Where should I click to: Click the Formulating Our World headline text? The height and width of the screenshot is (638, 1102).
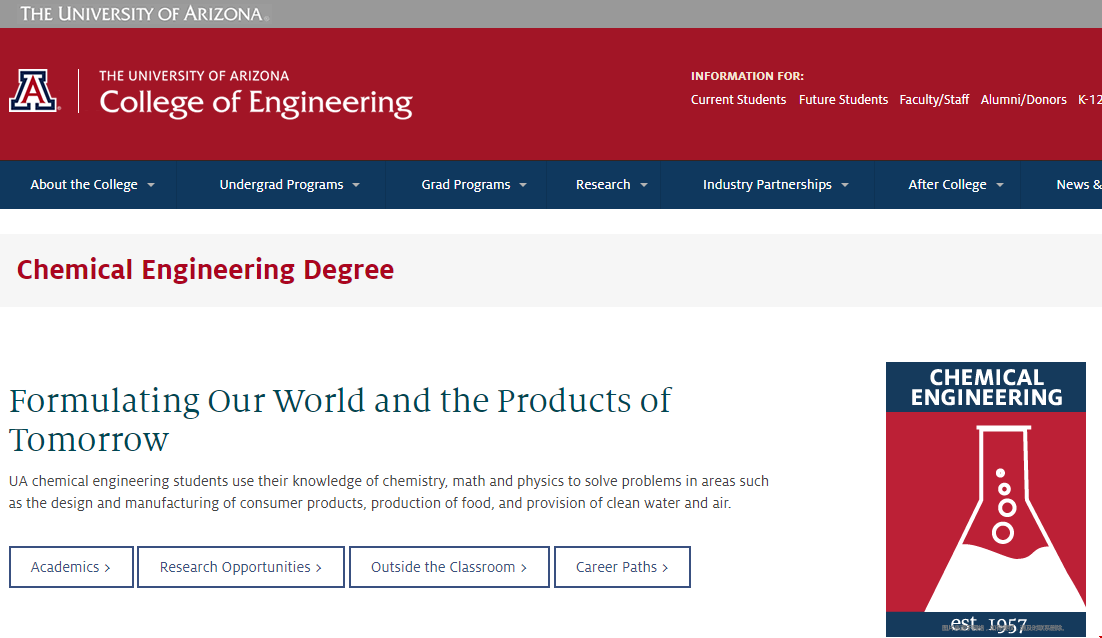339,420
